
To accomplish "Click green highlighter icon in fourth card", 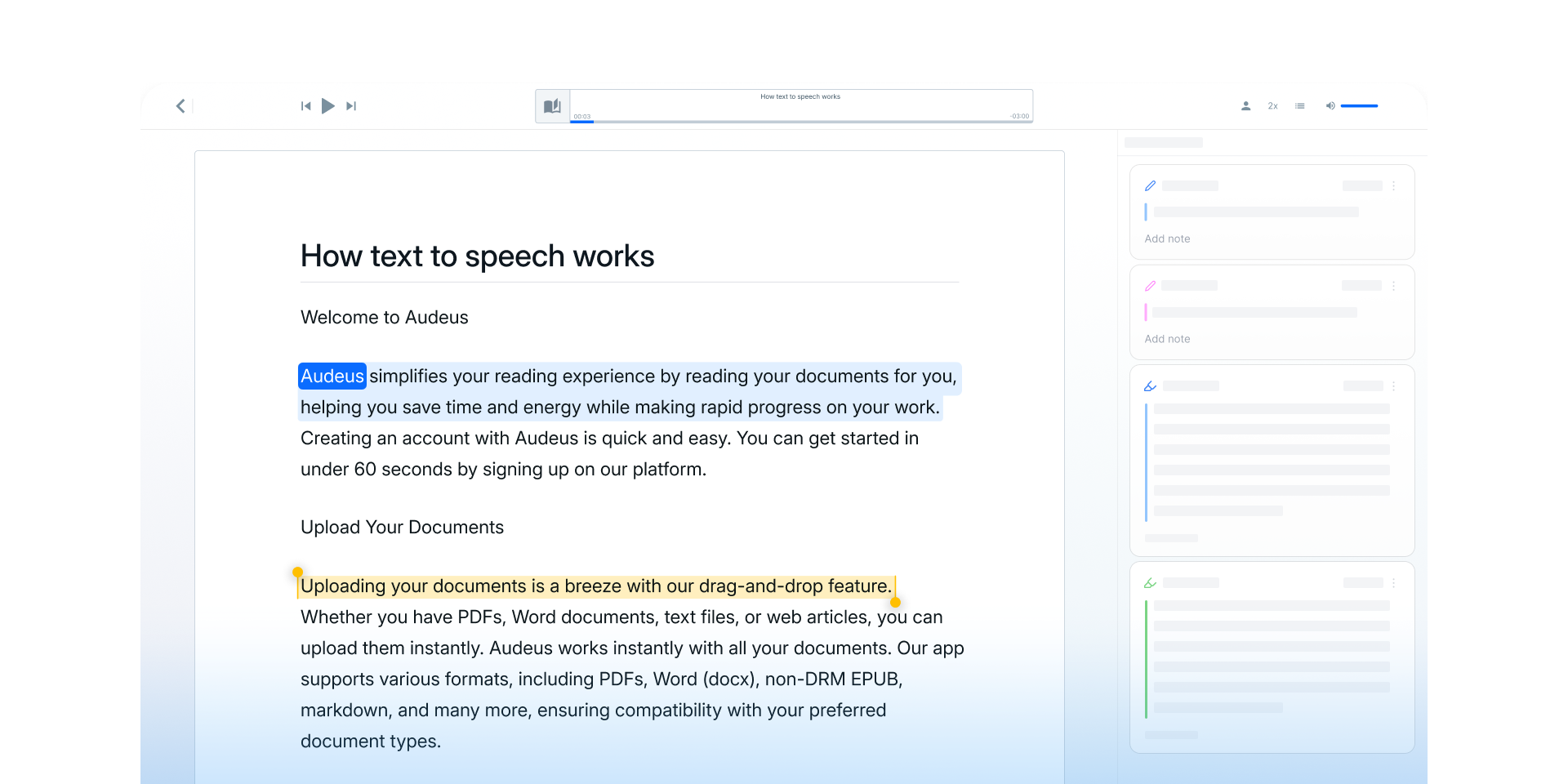I will (1150, 583).
